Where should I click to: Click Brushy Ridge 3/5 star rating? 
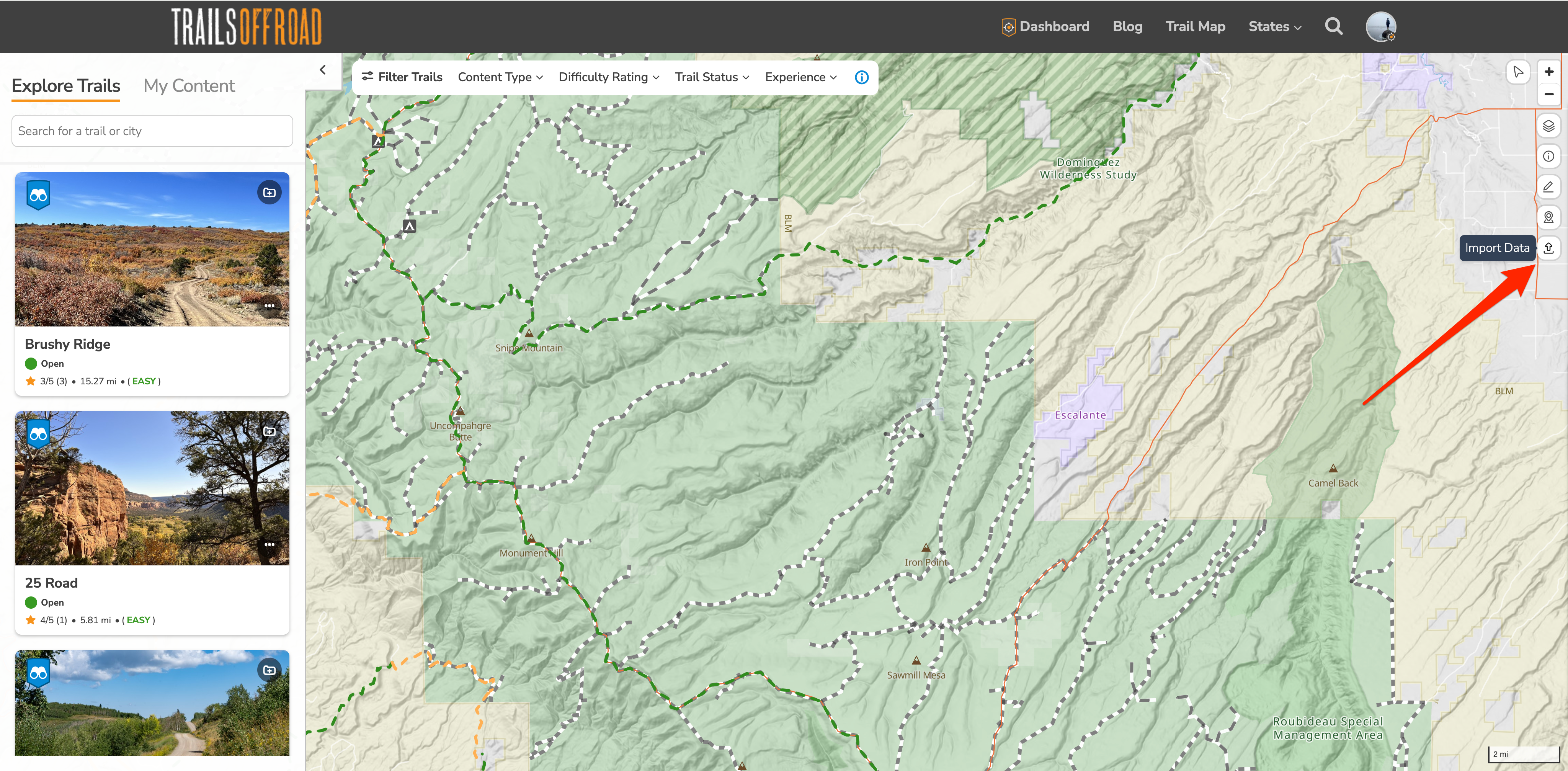pyautogui.click(x=46, y=382)
